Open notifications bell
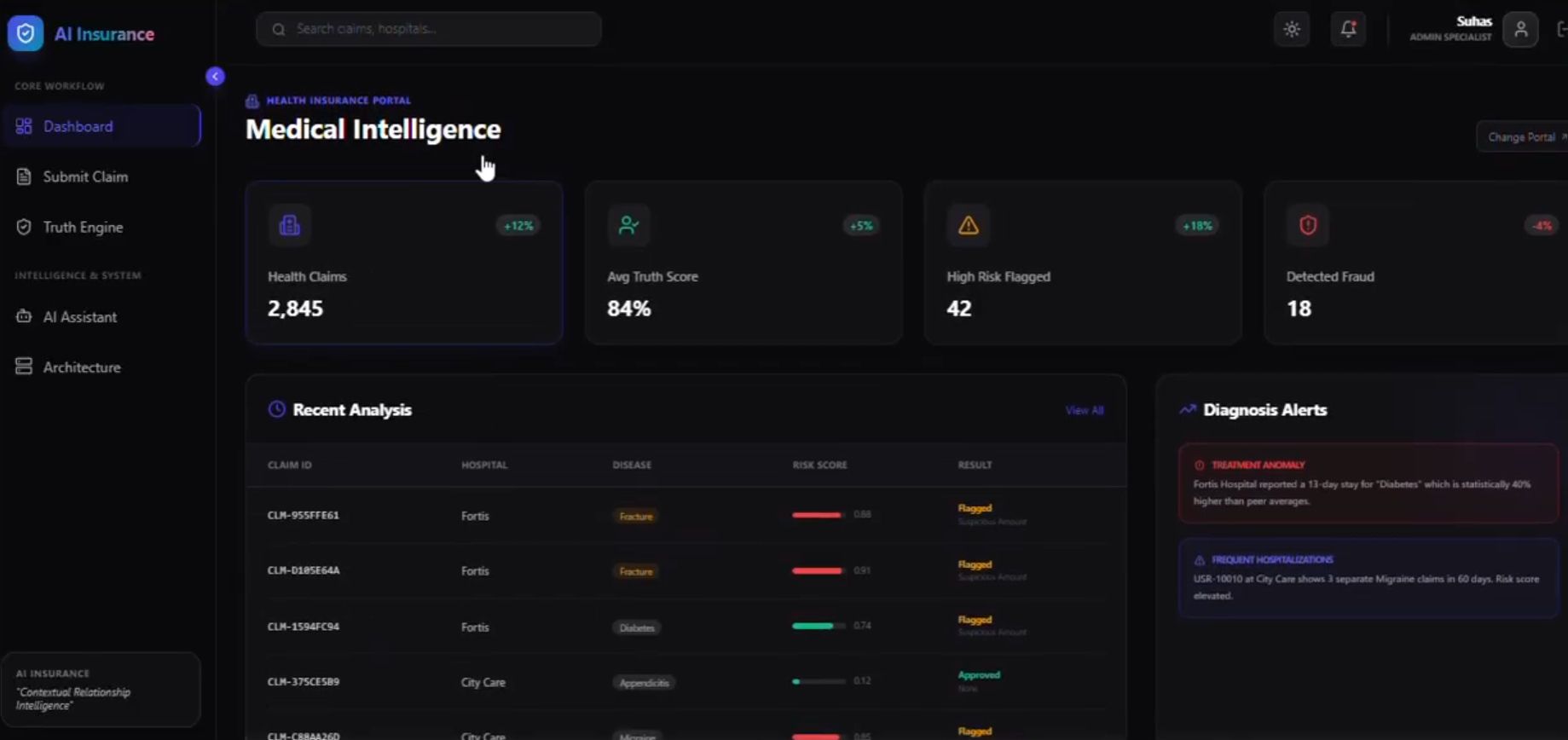This screenshot has width=1568, height=740. pos(1348,29)
